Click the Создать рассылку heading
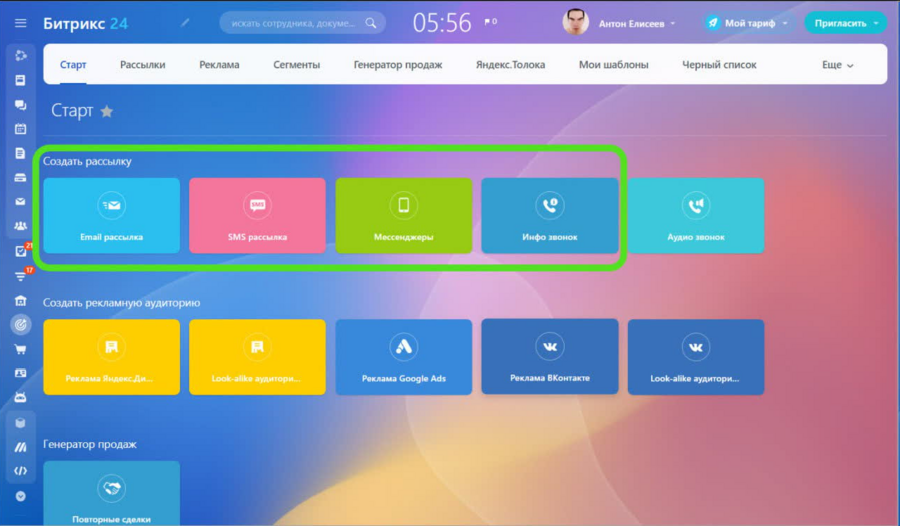The image size is (900, 526). [87, 161]
